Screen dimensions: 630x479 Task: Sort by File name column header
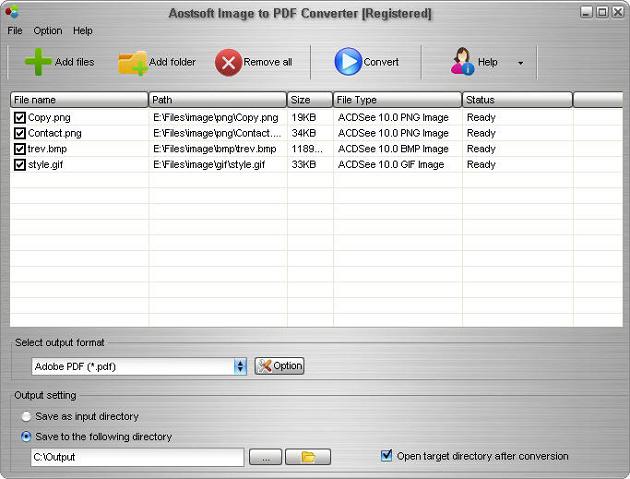(79, 100)
